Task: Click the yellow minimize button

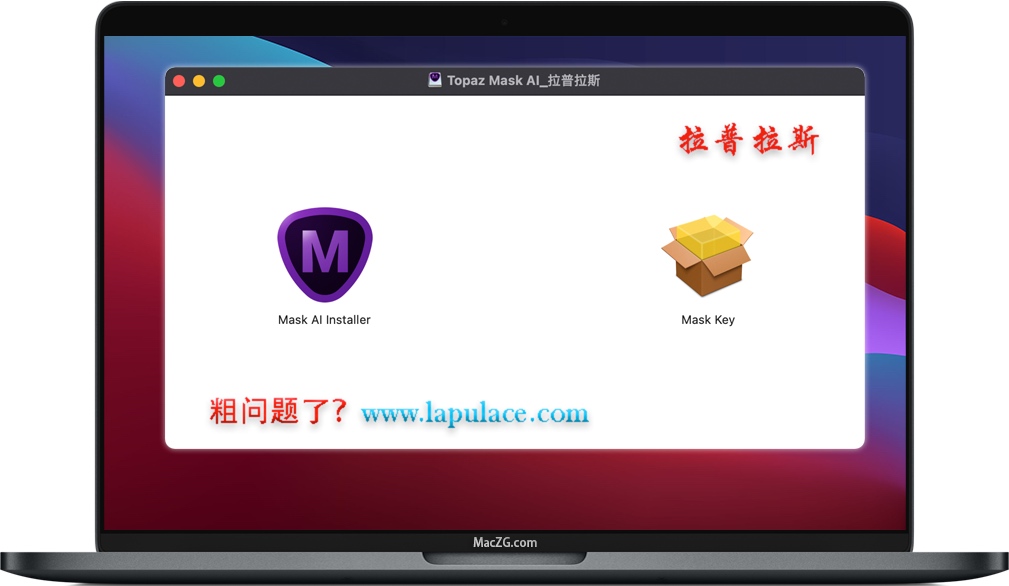Action: pyautogui.click(x=199, y=81)
